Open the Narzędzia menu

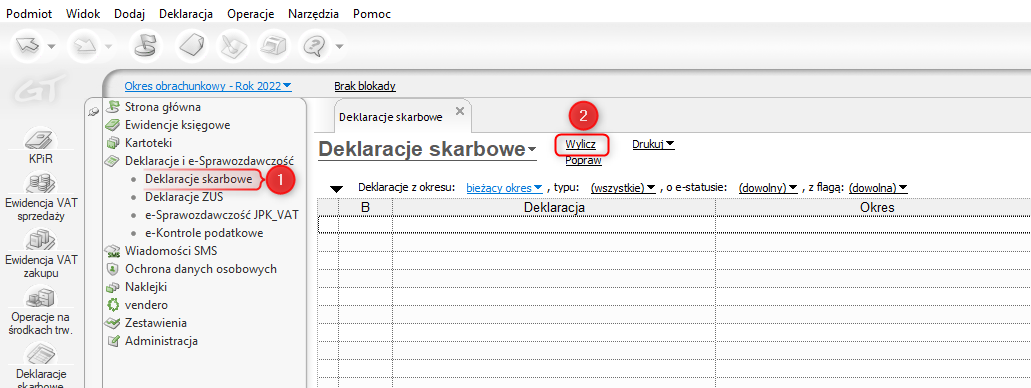coord(314,13)
